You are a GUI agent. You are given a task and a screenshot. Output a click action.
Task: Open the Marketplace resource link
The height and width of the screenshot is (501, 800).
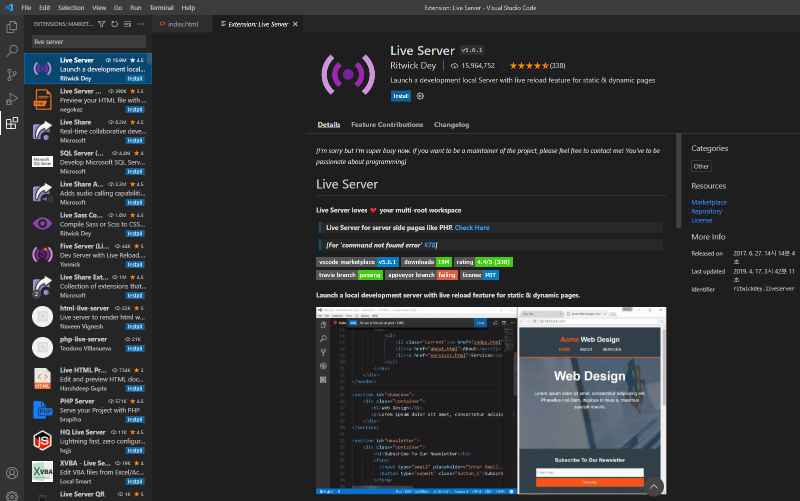709,202
